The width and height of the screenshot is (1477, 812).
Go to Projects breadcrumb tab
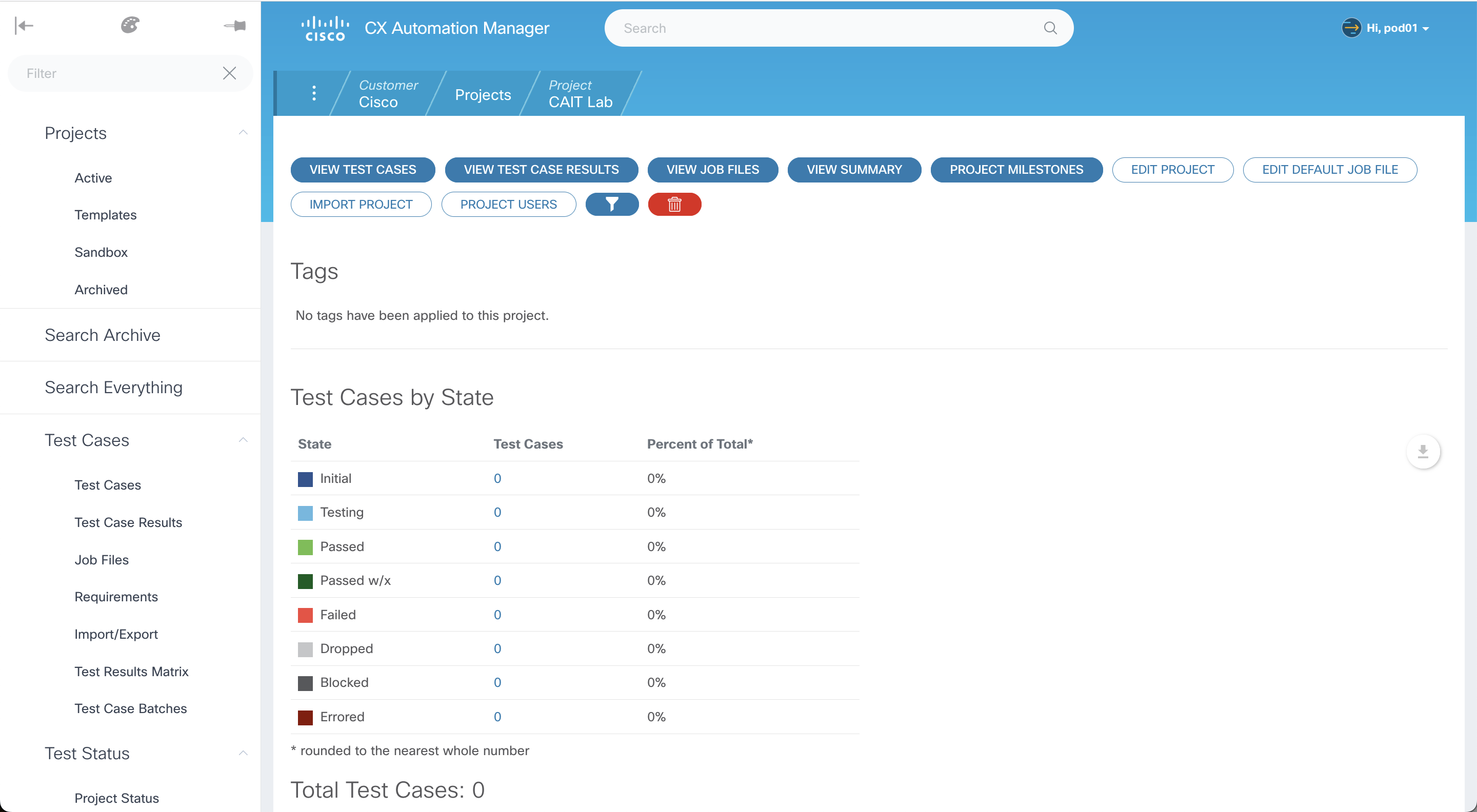[x=483, y=94]
